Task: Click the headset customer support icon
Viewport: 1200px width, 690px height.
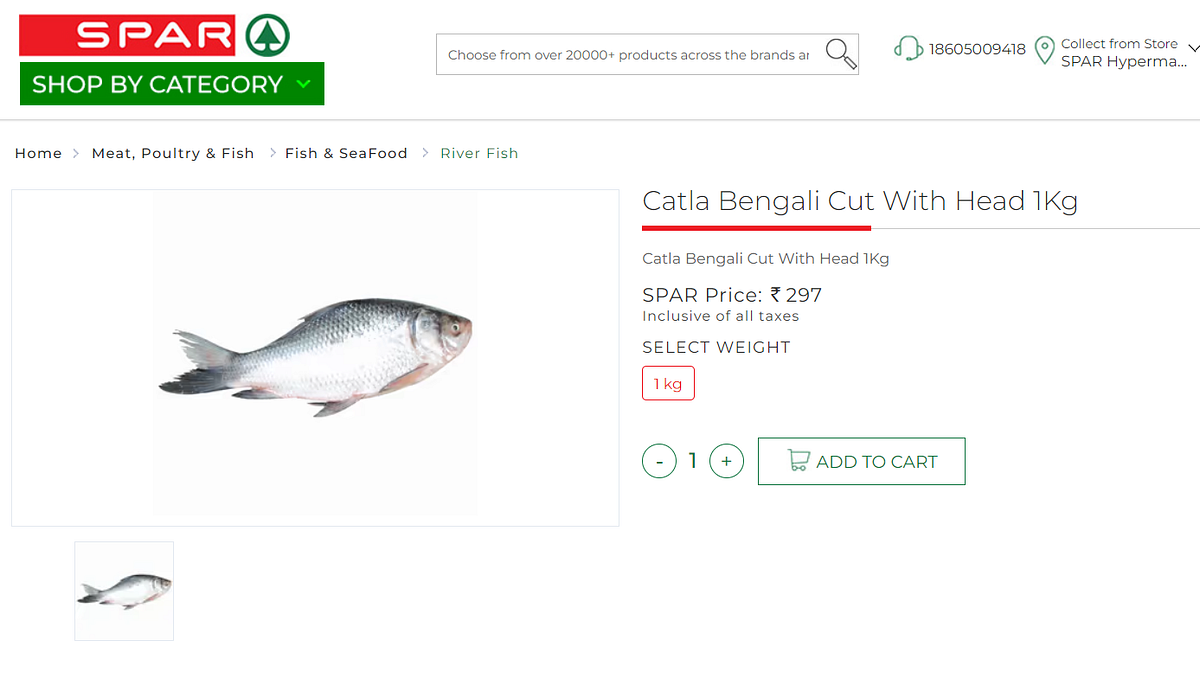Action: [908, 48]
